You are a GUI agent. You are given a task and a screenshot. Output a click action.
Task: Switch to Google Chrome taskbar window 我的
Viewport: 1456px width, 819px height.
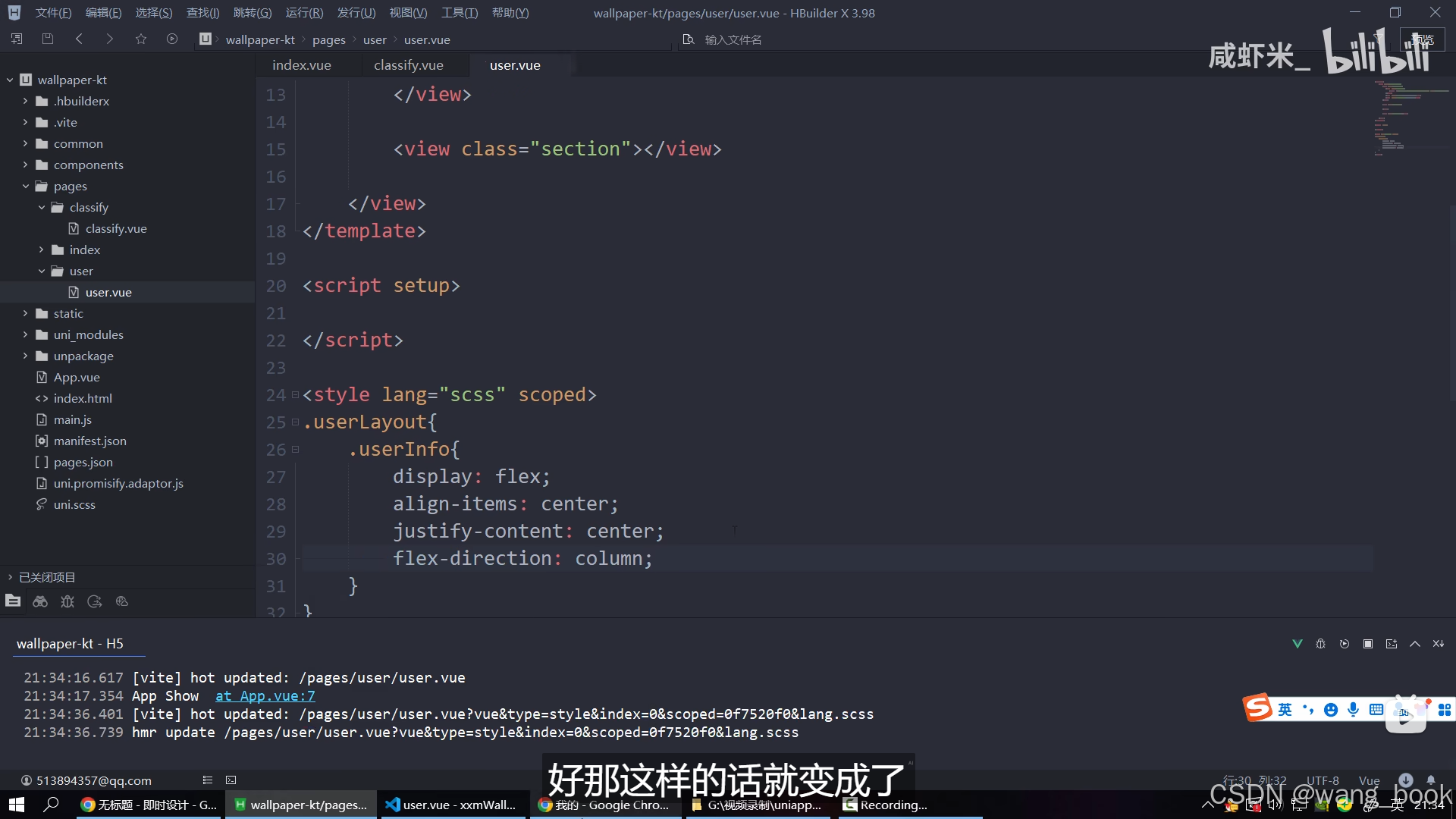point(604,805)
